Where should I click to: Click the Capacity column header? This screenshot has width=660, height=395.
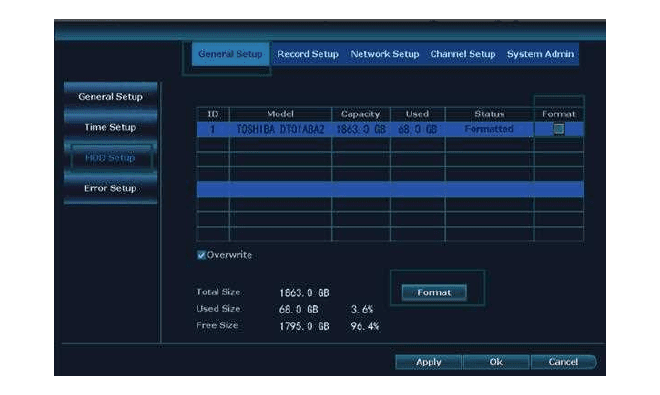coord(361,114)
